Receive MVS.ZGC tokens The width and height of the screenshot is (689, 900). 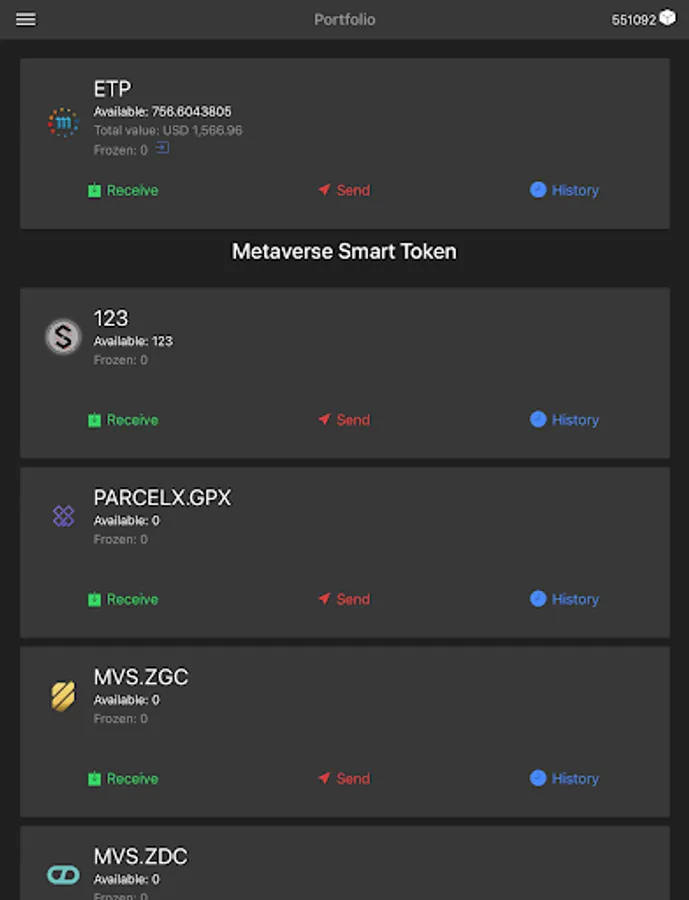click(123, 778)
